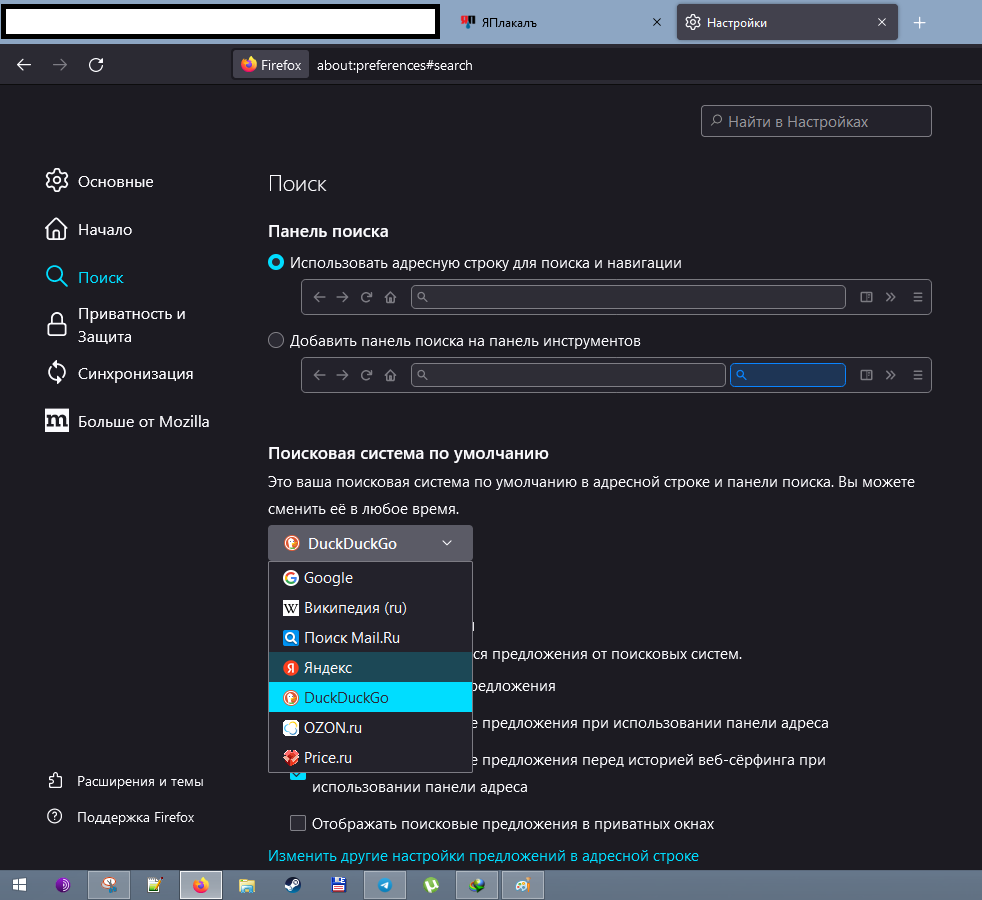Select 'Использовать адресную строку' radio option
The width and height of the screenshot is (982, 900).
tap(276, 262)
